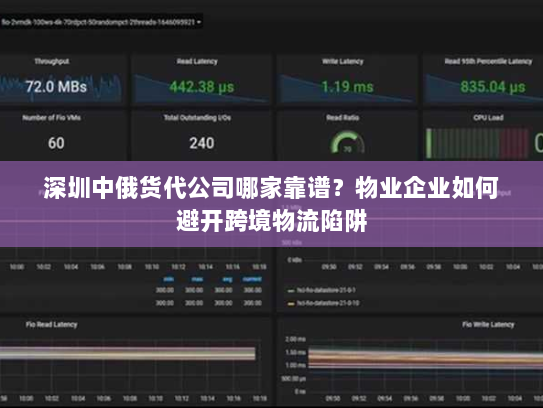Open the Read Ratio panel title

342,118
